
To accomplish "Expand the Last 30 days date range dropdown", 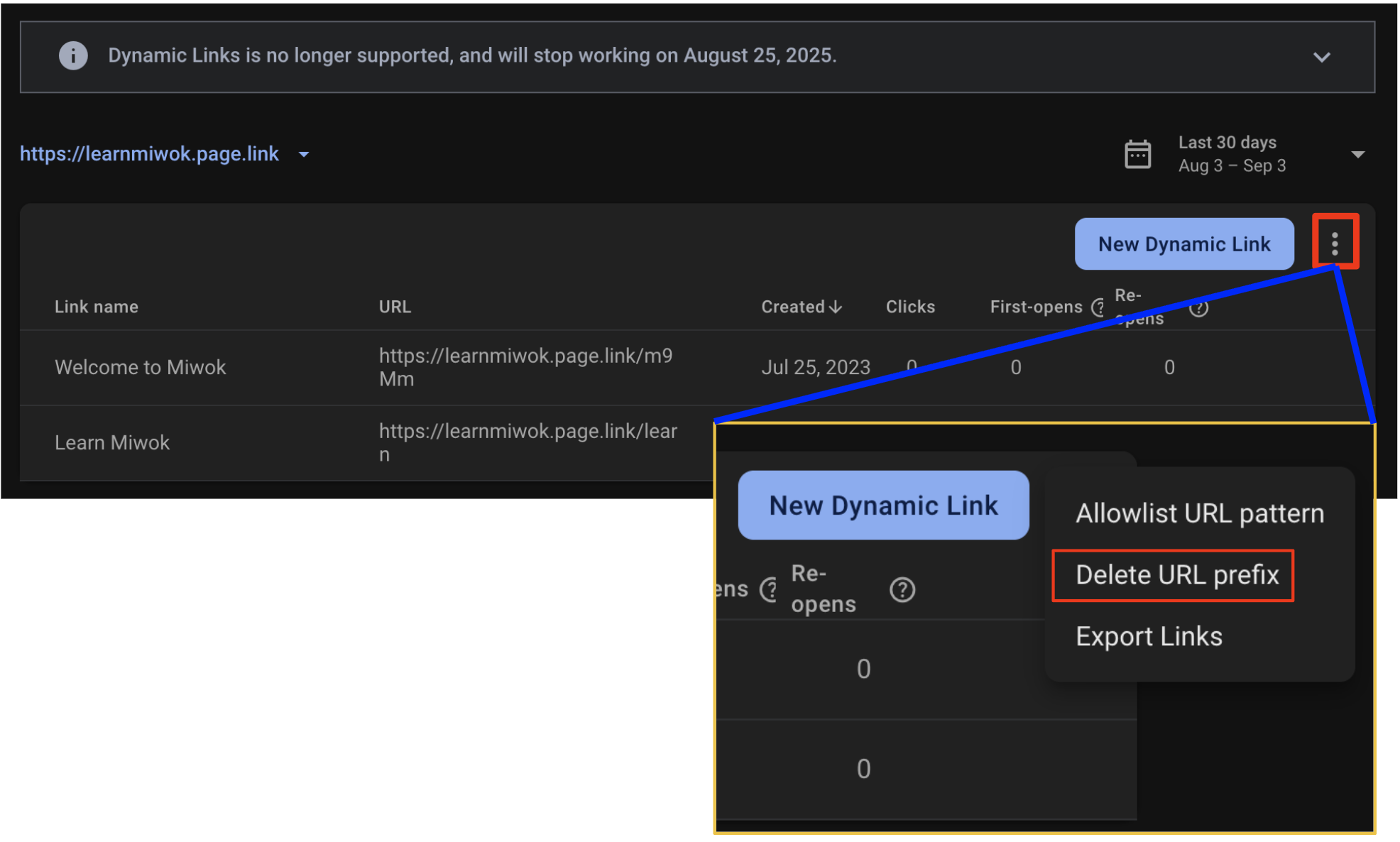I will (1357, 153).
